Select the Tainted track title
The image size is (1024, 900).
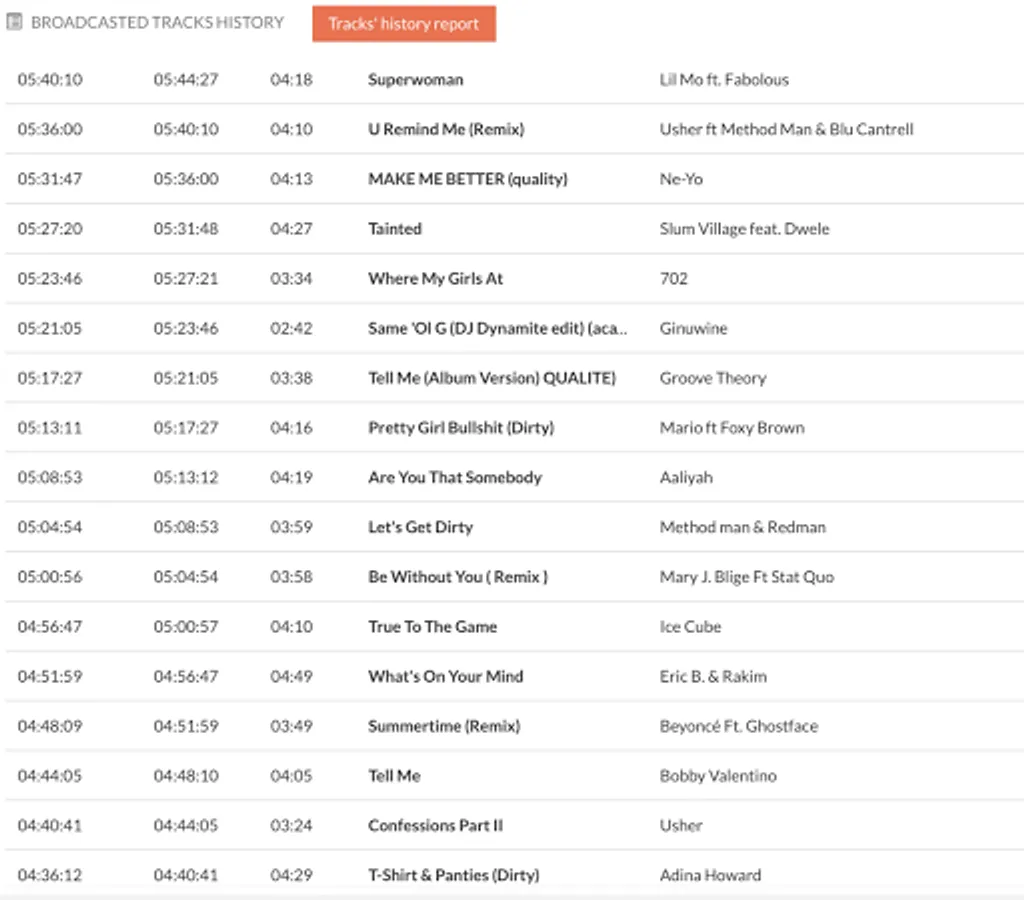pos(394,229)
